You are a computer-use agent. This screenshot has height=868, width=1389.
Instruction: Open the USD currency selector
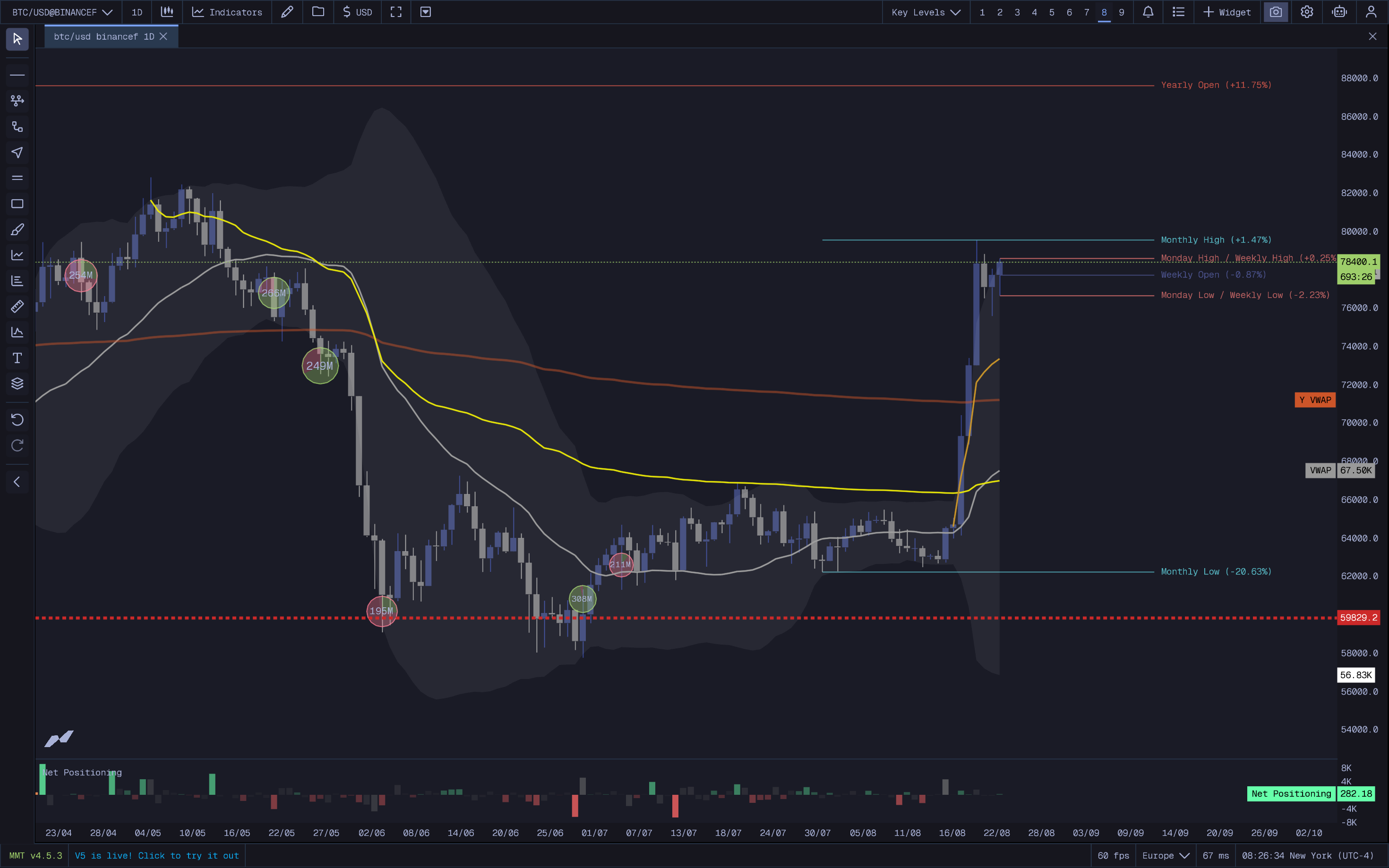click(357, 12)
